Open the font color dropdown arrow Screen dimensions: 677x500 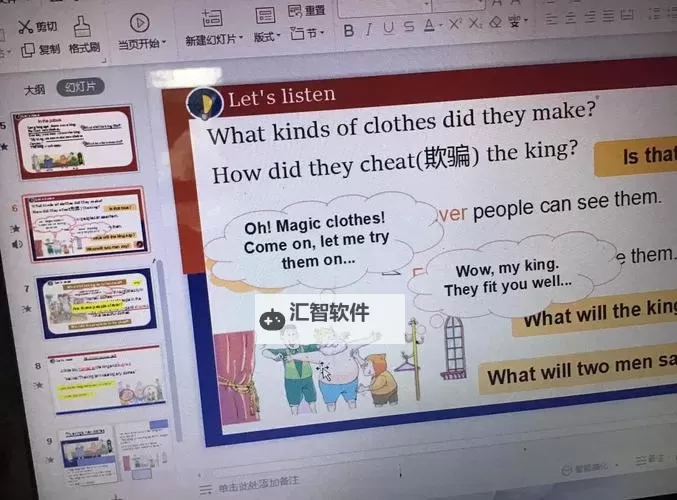[441, 25]
